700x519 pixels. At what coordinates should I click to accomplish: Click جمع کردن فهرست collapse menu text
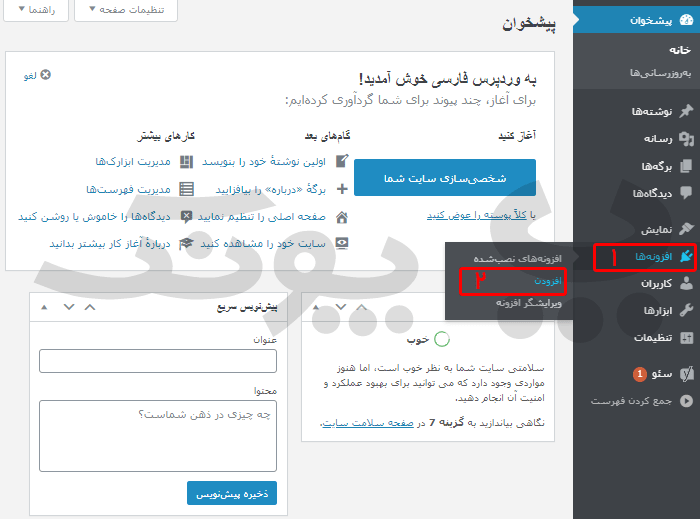[x=631, y=401]
